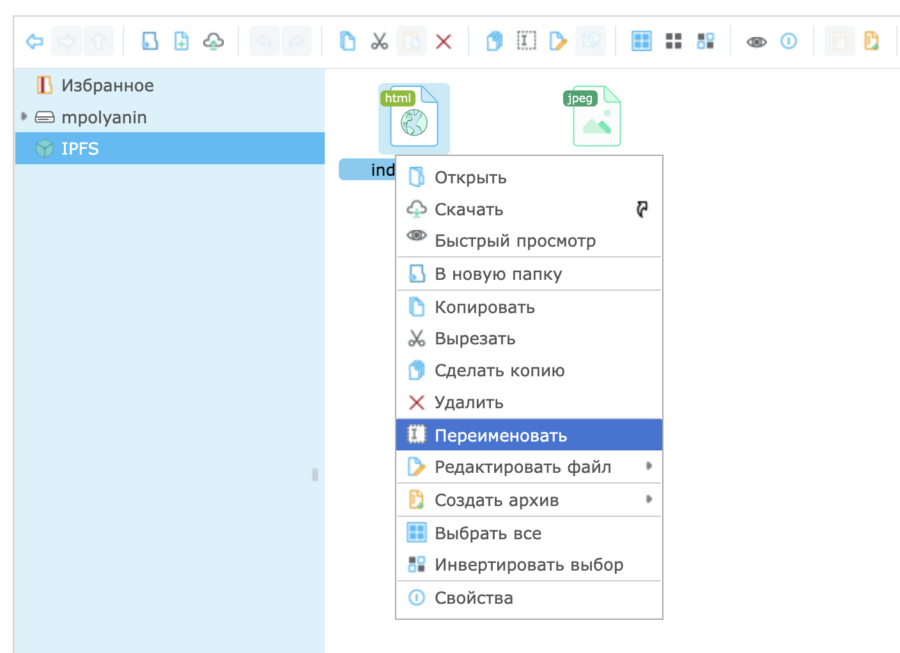Click the info properties icon in the toolbar
Image resolution: width=900 pixels, height=653 pixels.
789,41
